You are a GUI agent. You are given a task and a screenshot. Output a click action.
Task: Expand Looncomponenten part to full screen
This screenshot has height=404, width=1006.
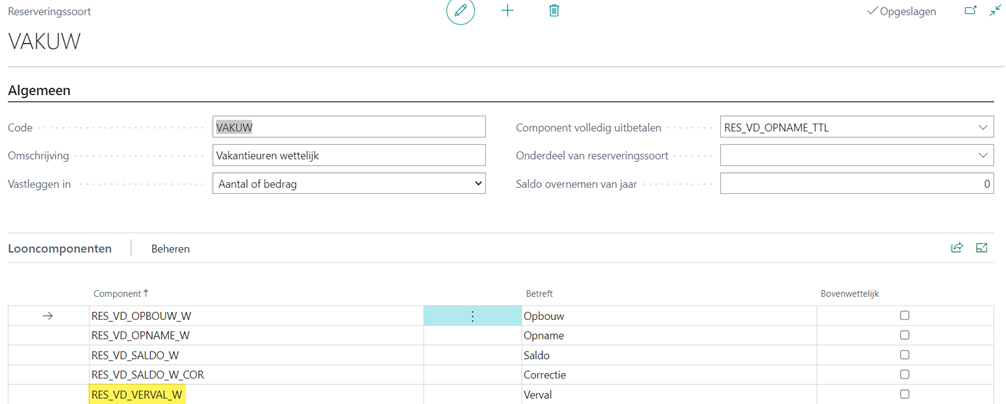click(982, 248)
